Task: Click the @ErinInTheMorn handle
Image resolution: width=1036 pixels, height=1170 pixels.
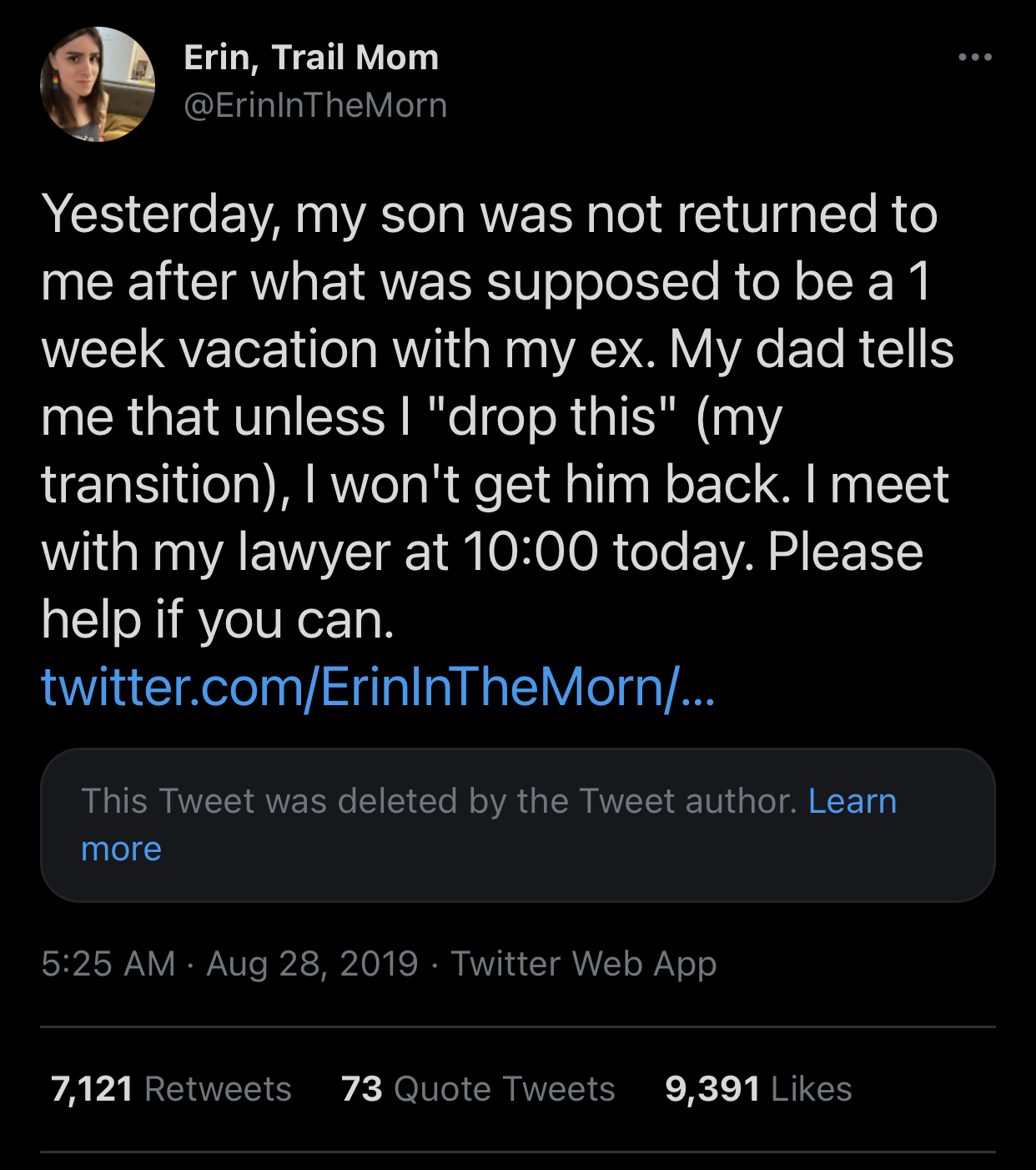Action: [x=315, y=106]
